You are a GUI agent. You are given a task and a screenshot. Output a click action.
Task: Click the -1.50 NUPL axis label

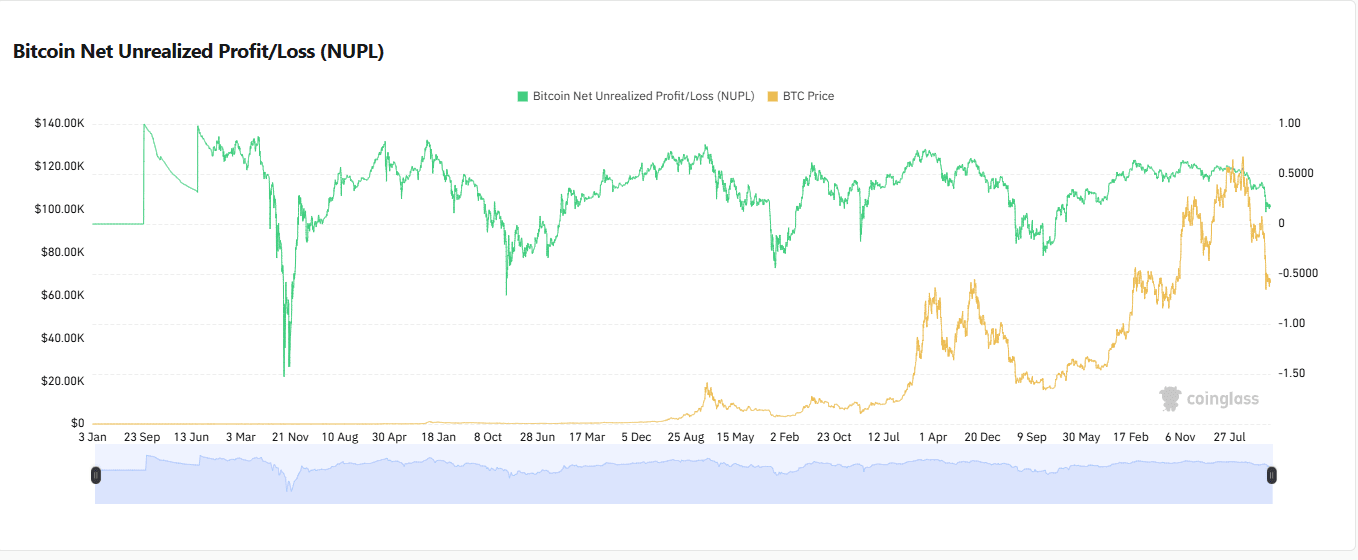pos(1294,373)
